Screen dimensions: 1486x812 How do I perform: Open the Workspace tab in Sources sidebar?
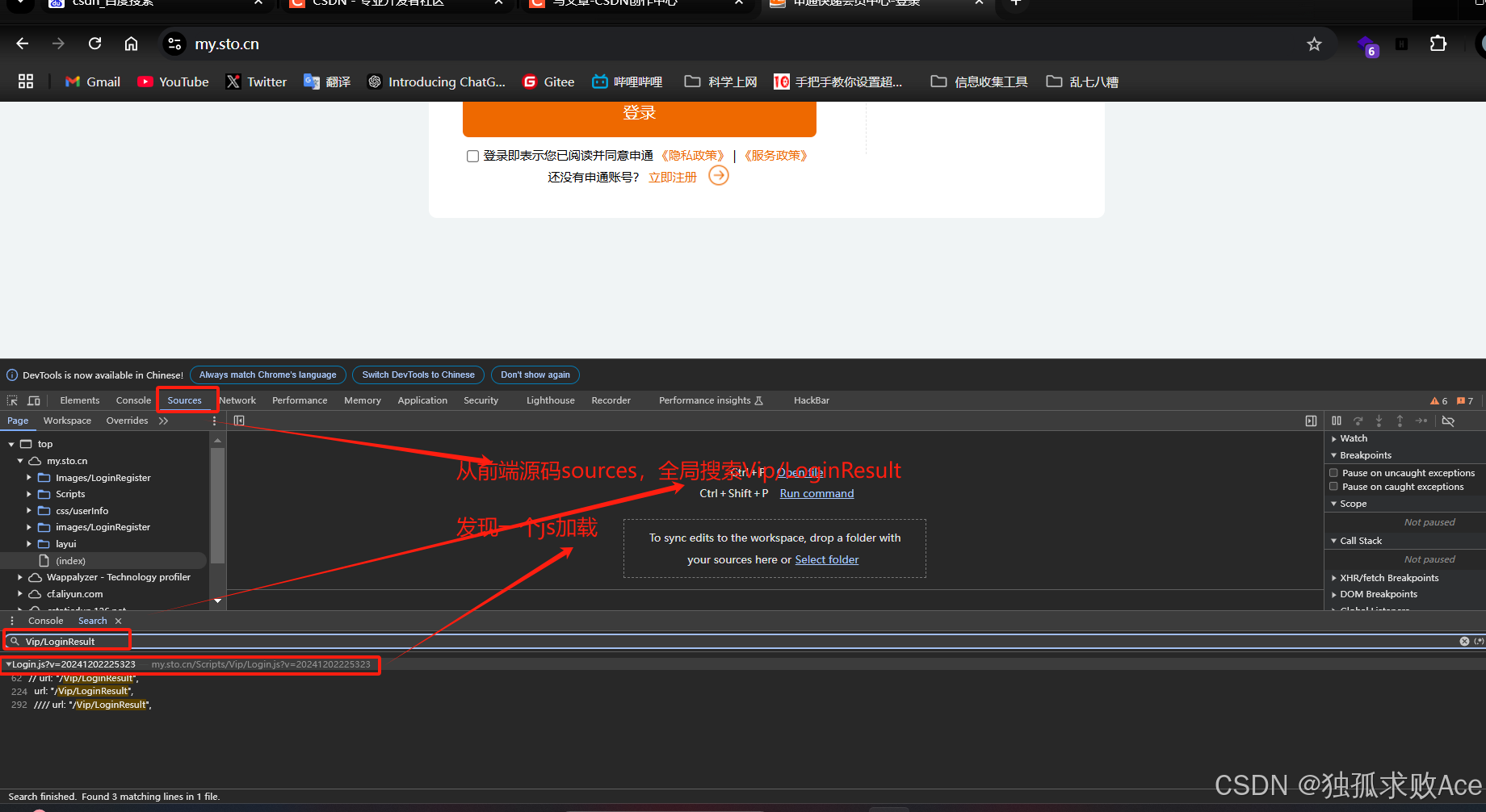click(x=67, y=420)
